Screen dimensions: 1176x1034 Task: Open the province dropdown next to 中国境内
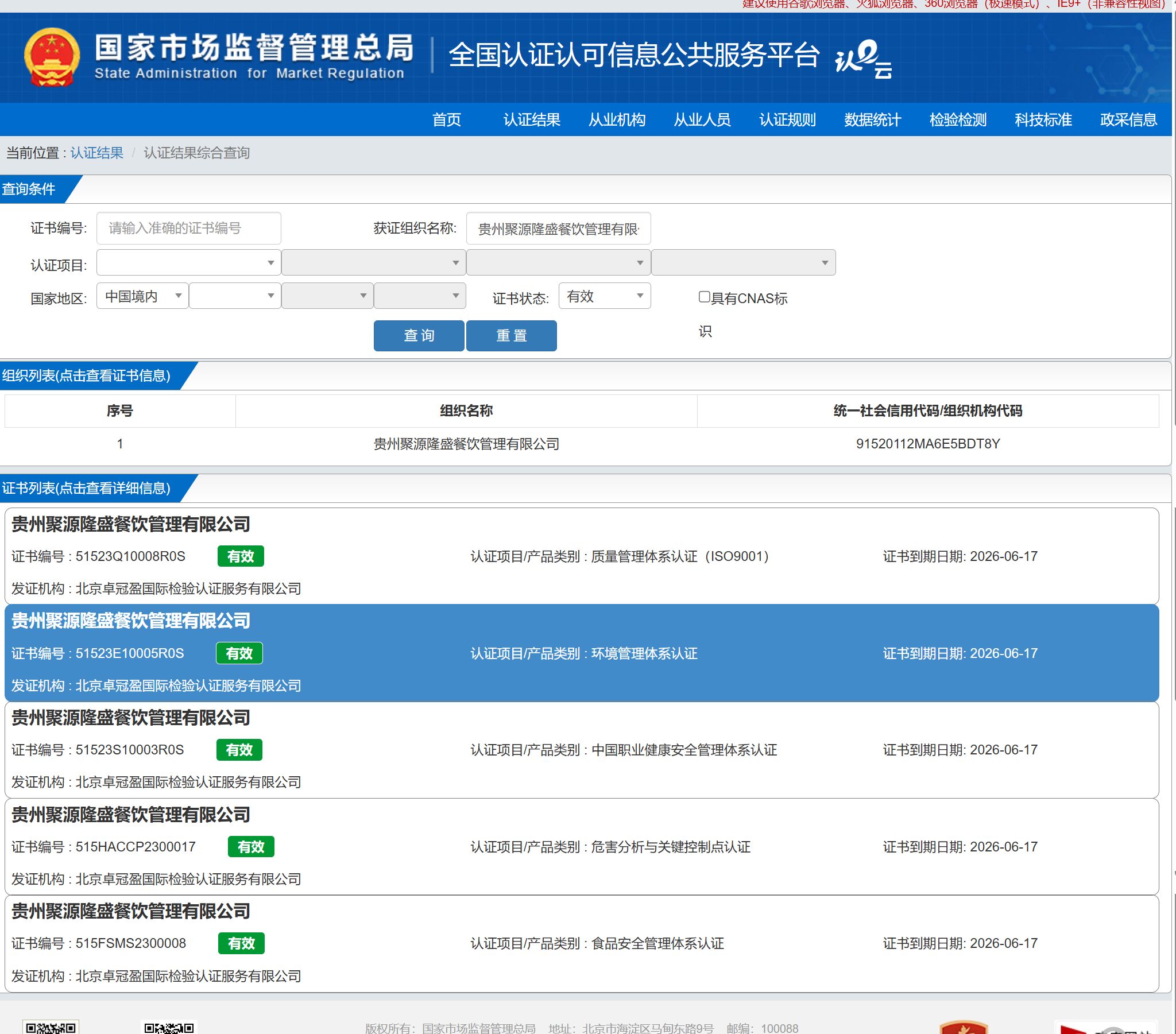pos(235,296)
